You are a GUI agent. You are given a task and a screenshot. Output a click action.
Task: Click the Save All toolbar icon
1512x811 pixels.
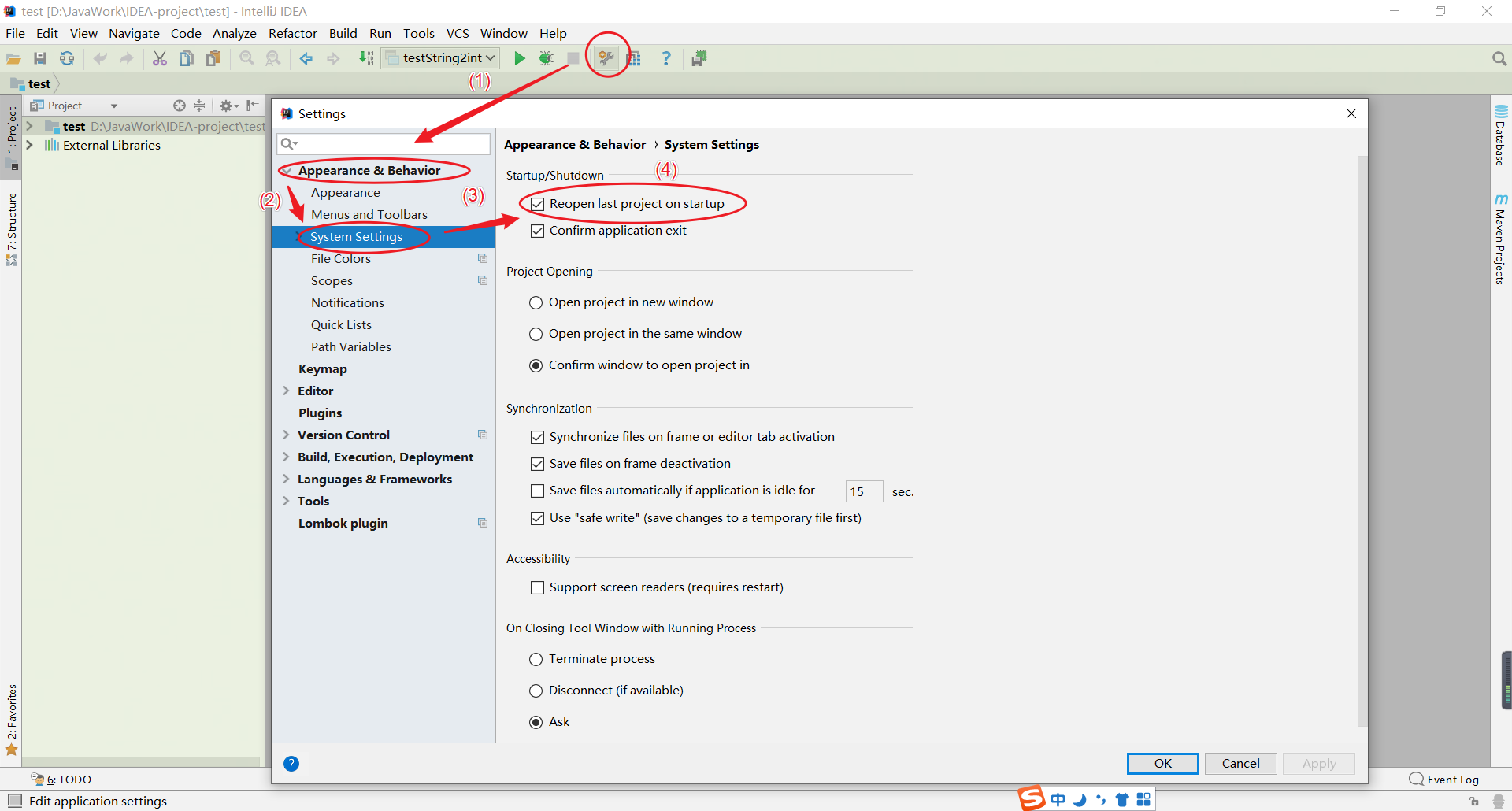(x=40, y=58)
